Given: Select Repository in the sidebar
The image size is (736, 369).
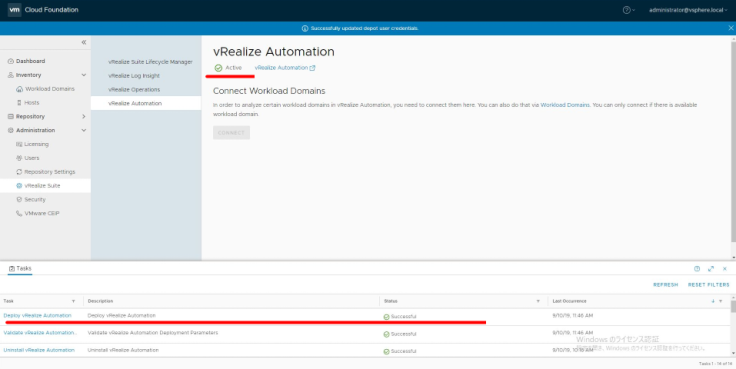Looking at the screenshot, I should [x=31, y=116].
